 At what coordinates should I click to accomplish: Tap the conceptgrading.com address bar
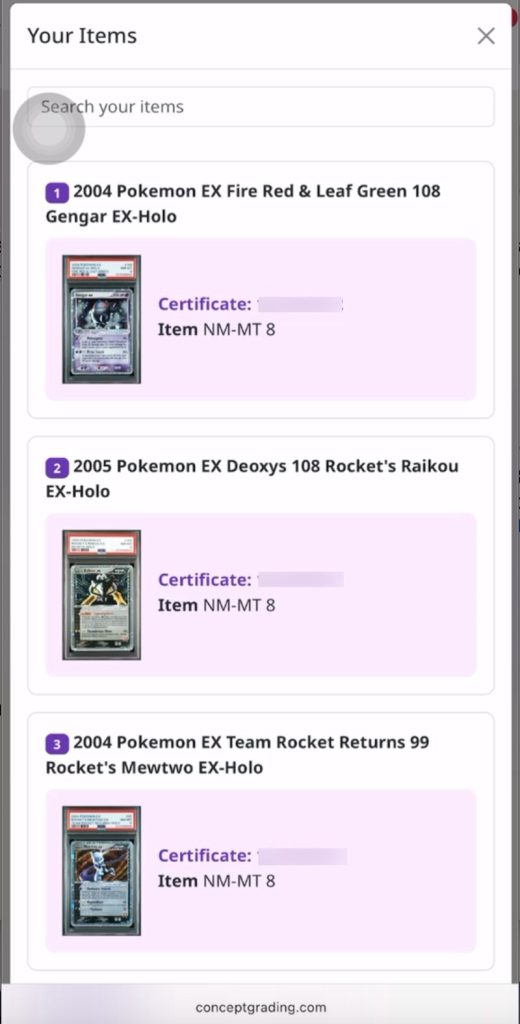[x=260, y=1008]
